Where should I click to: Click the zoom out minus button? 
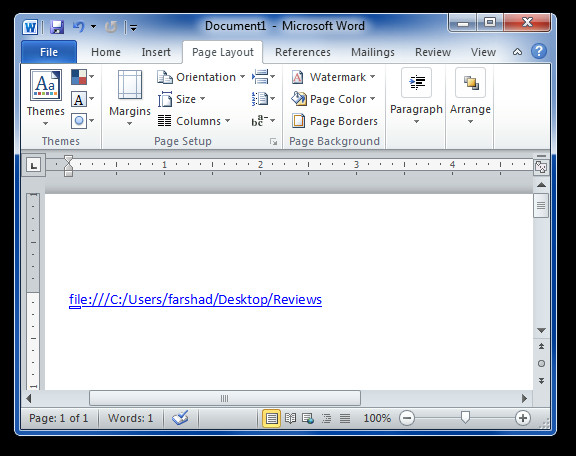(x=407, y=418)
